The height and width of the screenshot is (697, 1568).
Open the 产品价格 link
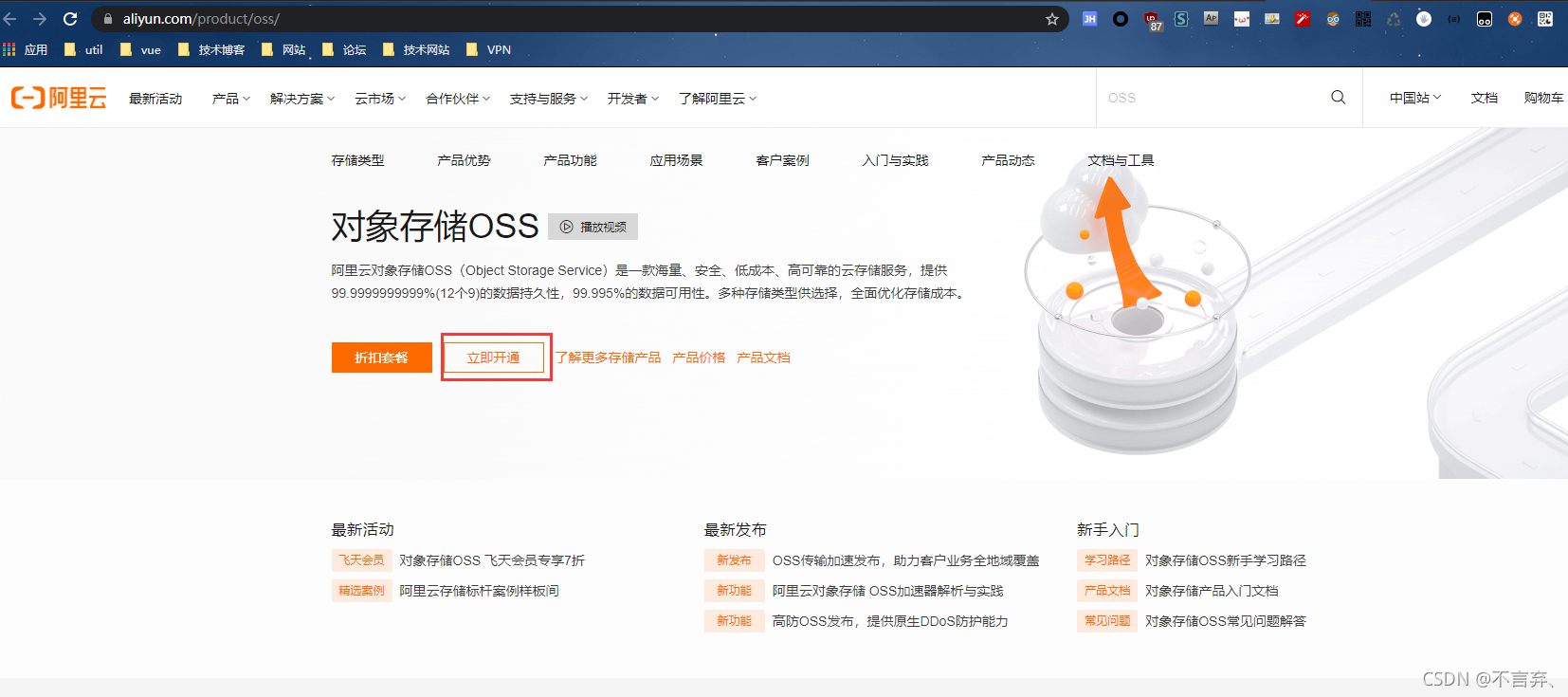[x=699, y=358]
